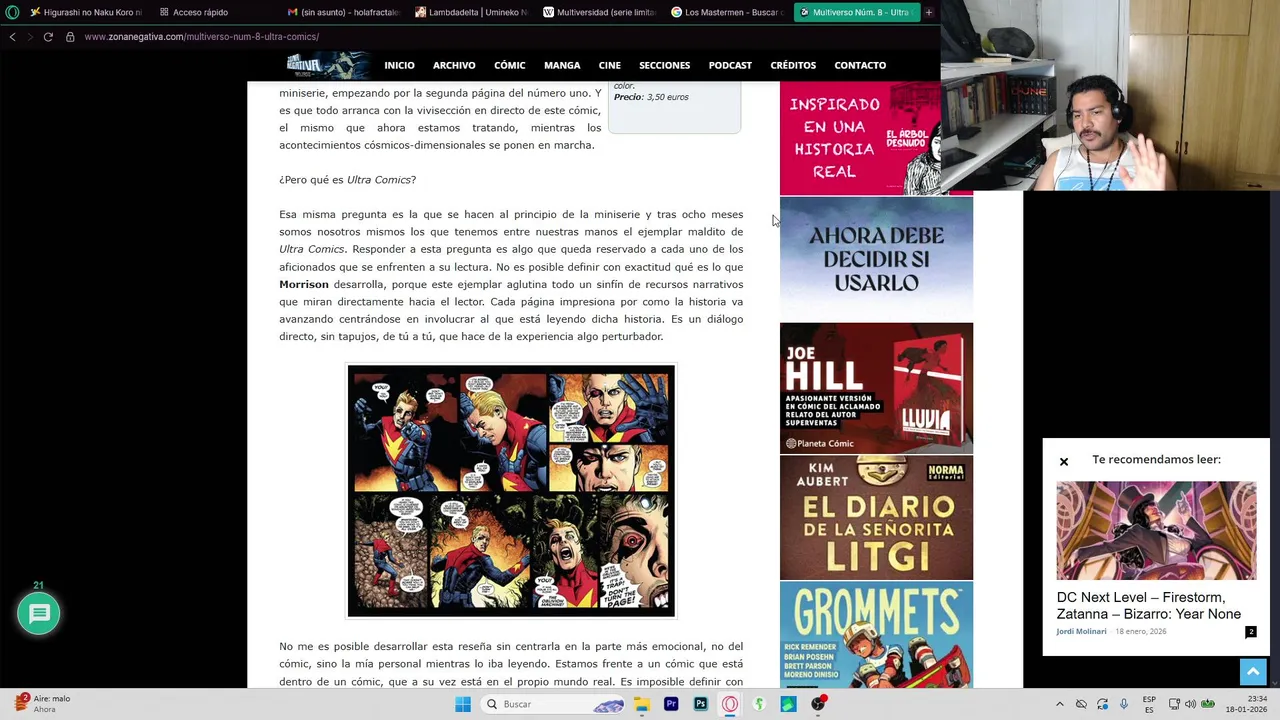Switch to the Lambdadelta Umineko tab
Viewport: 1280px width, 720px height.
[x=470, y=12]
